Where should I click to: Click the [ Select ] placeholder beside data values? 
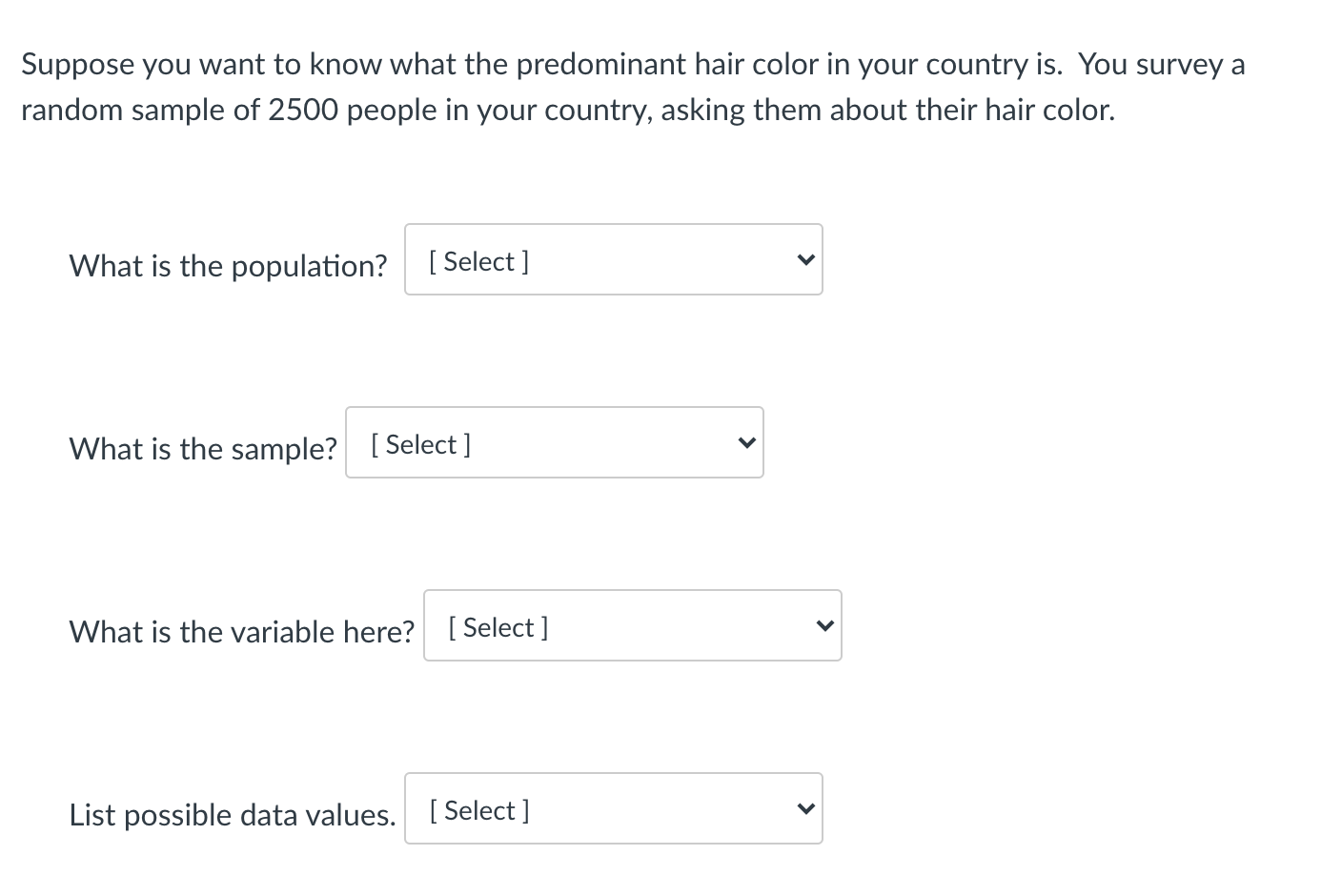[x=479, y=810]
